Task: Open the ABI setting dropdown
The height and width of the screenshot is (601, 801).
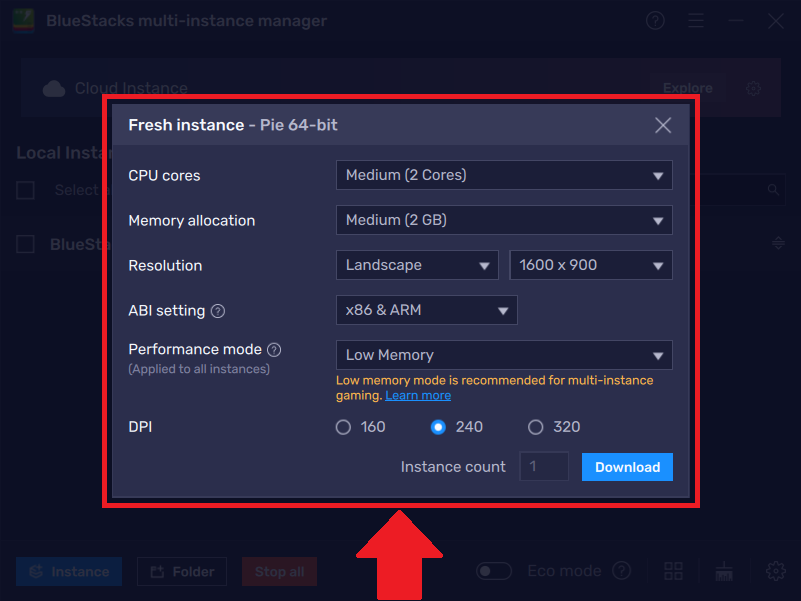Action: click(427, 310)
